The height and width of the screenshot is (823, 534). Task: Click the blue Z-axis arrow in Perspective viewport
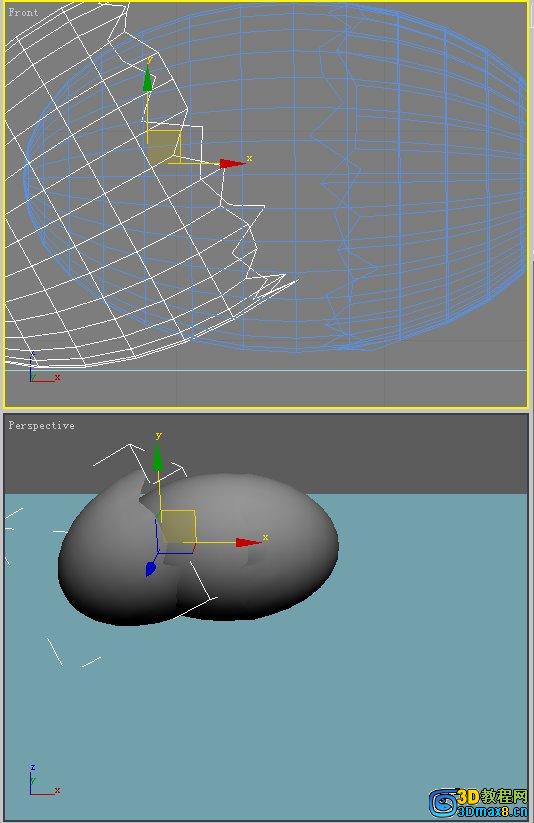(x=150, y=569)
